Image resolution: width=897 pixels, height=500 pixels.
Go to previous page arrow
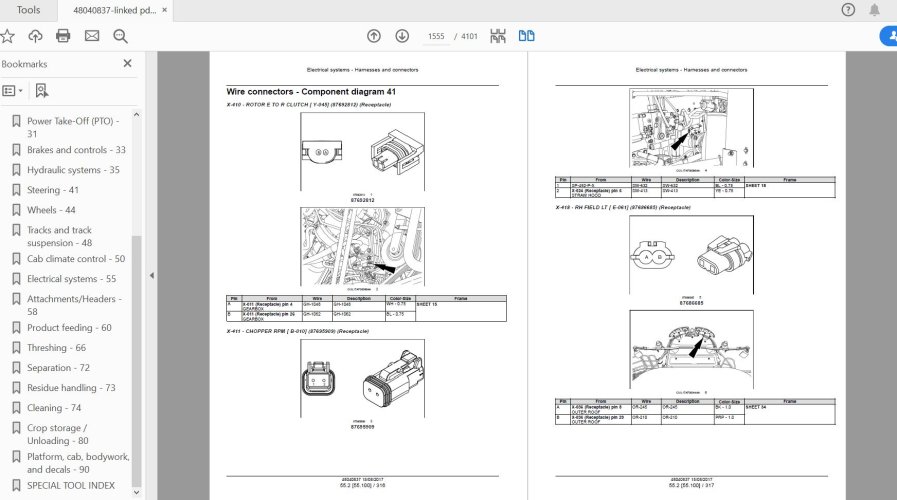pyautogui.click(x=374, y=36)
